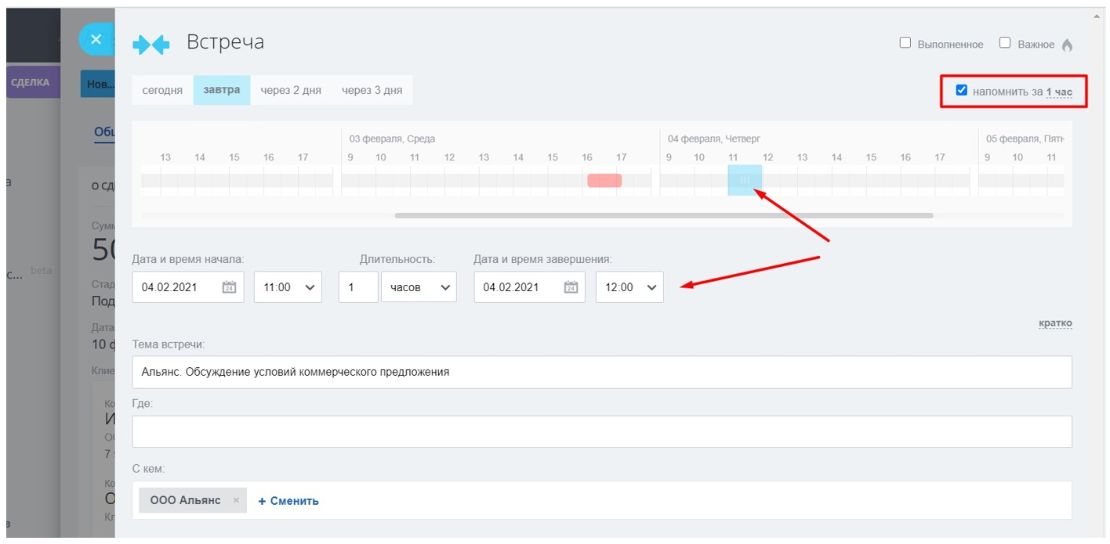This screenshot has height=544, width=1110.
Task: Untick the напомнить за reminder checkbox
Action: (961, 90)
